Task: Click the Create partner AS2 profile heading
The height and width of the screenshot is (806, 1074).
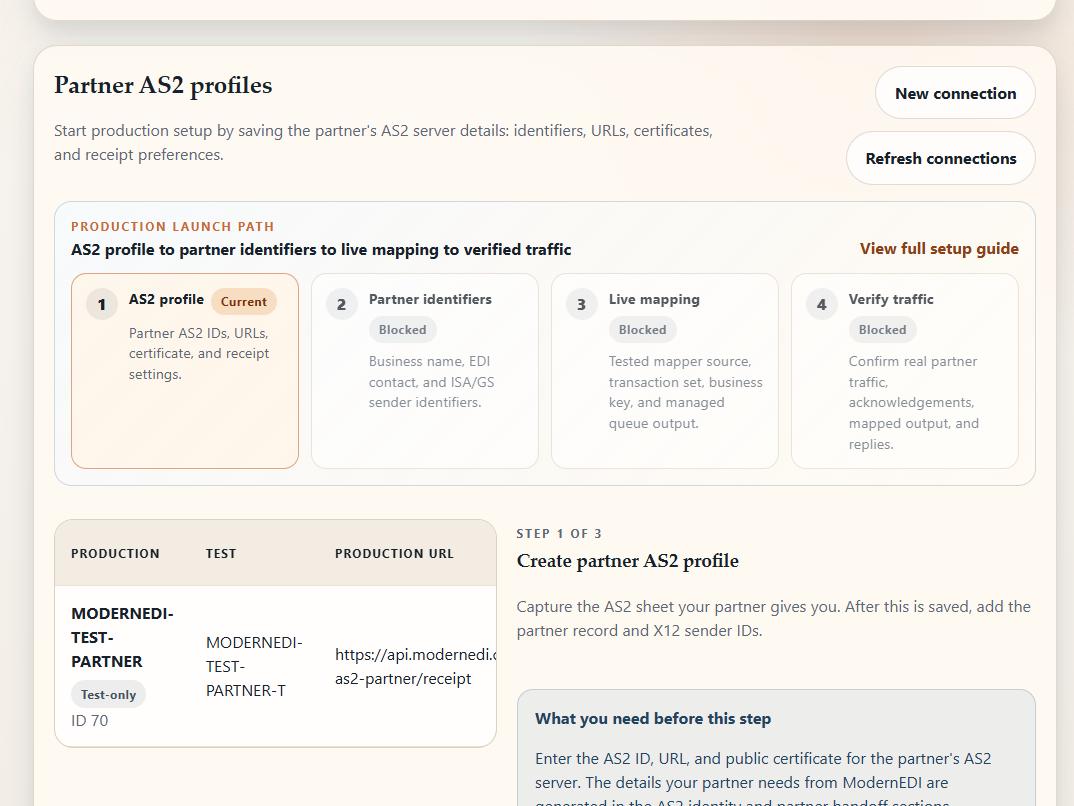Action: [x=627, y=561]
